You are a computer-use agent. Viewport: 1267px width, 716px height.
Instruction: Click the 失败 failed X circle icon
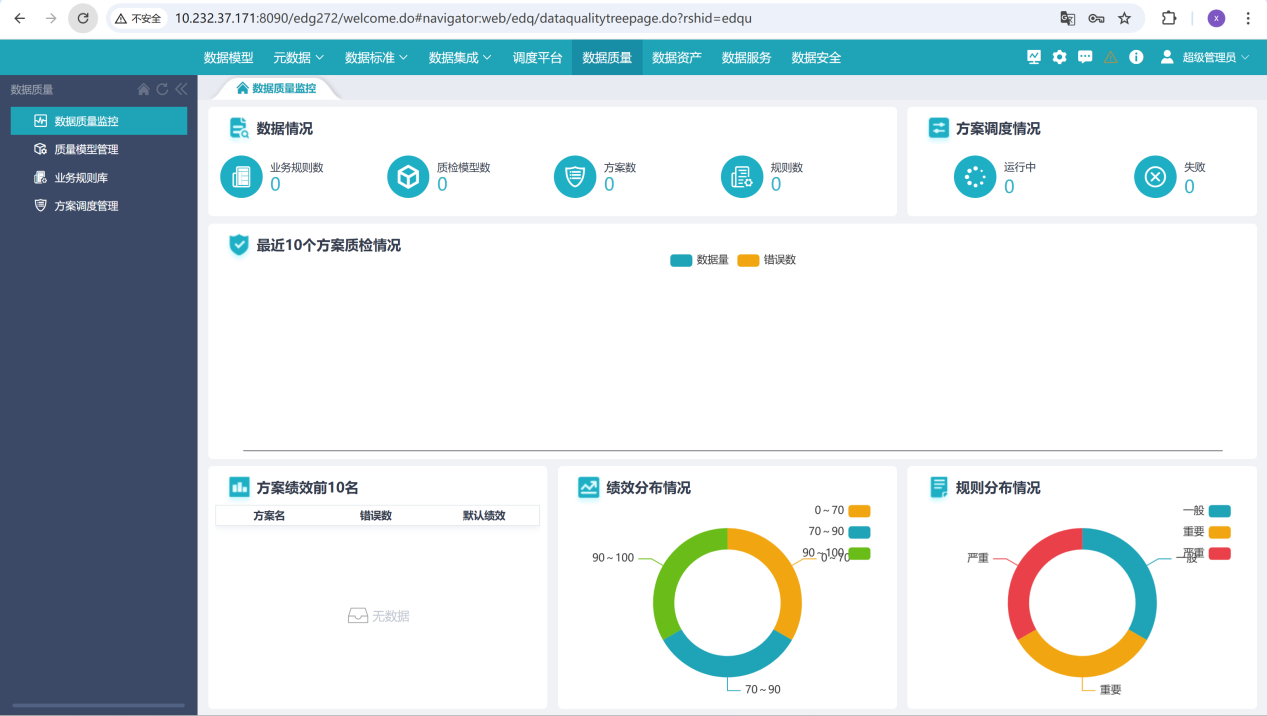click(1155, 177)
